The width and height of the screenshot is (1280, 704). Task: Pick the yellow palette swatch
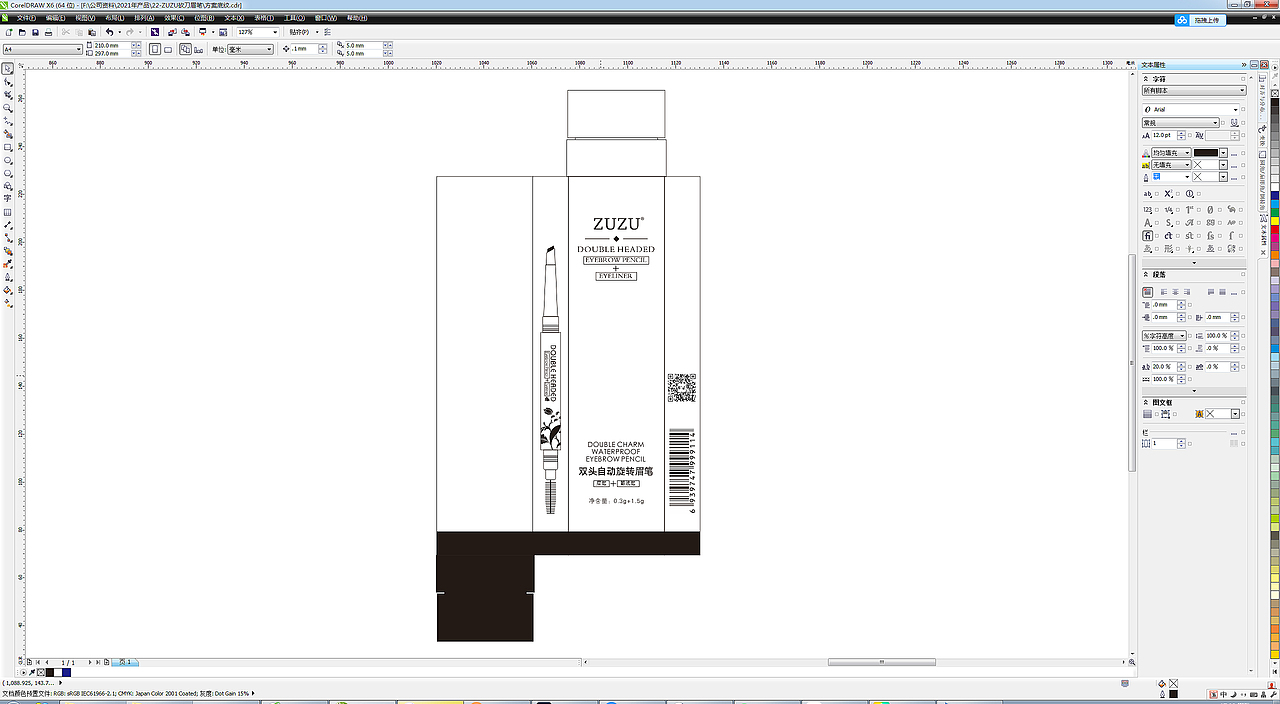click(1275, 220)
